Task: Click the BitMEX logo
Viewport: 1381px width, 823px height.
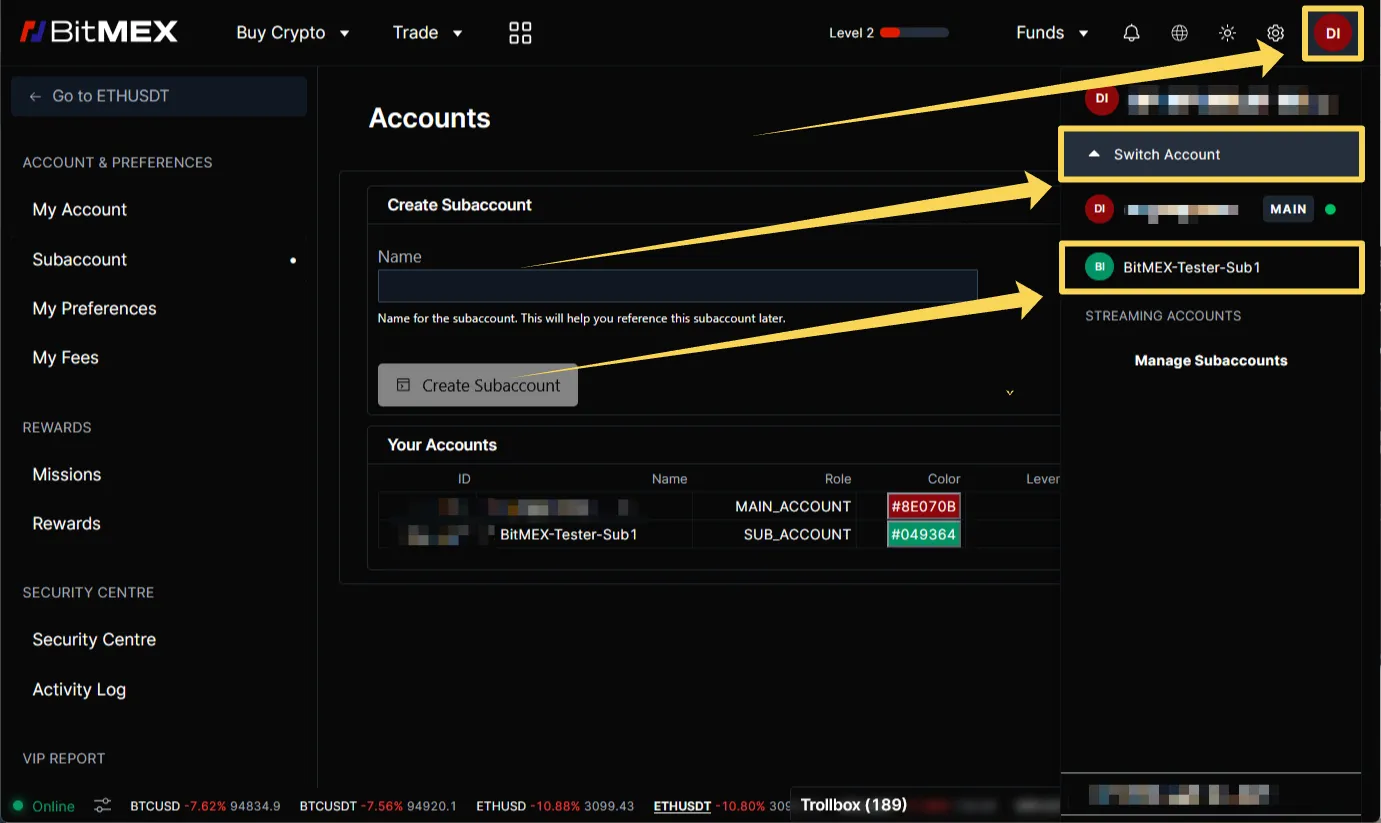Action: pyautogui.click(x=99, y=32)
